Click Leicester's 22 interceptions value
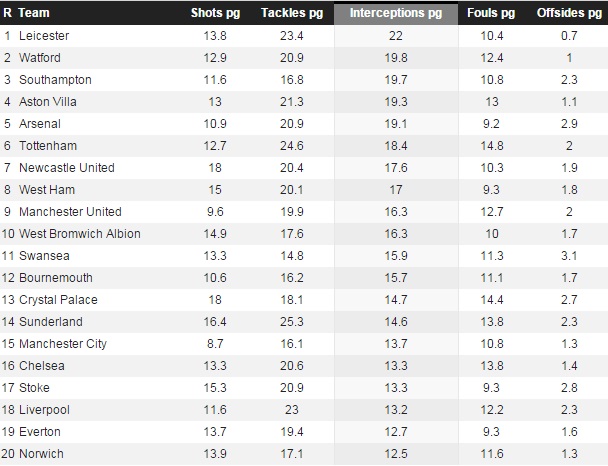 coord(396,36)
